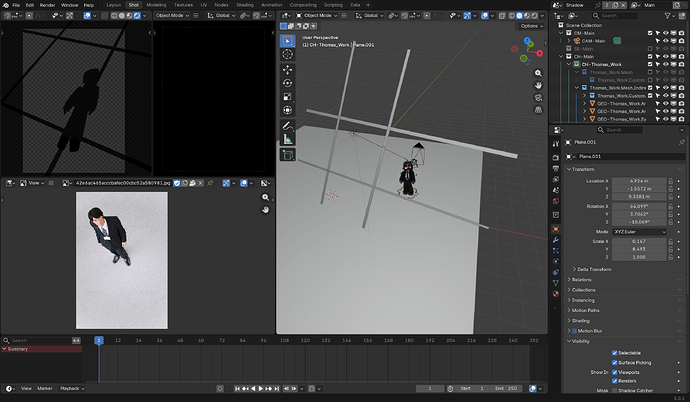Click the red X axis on the navigation gizmo
The height and width of the screenshot is (402, 690).
pos(540,53)
